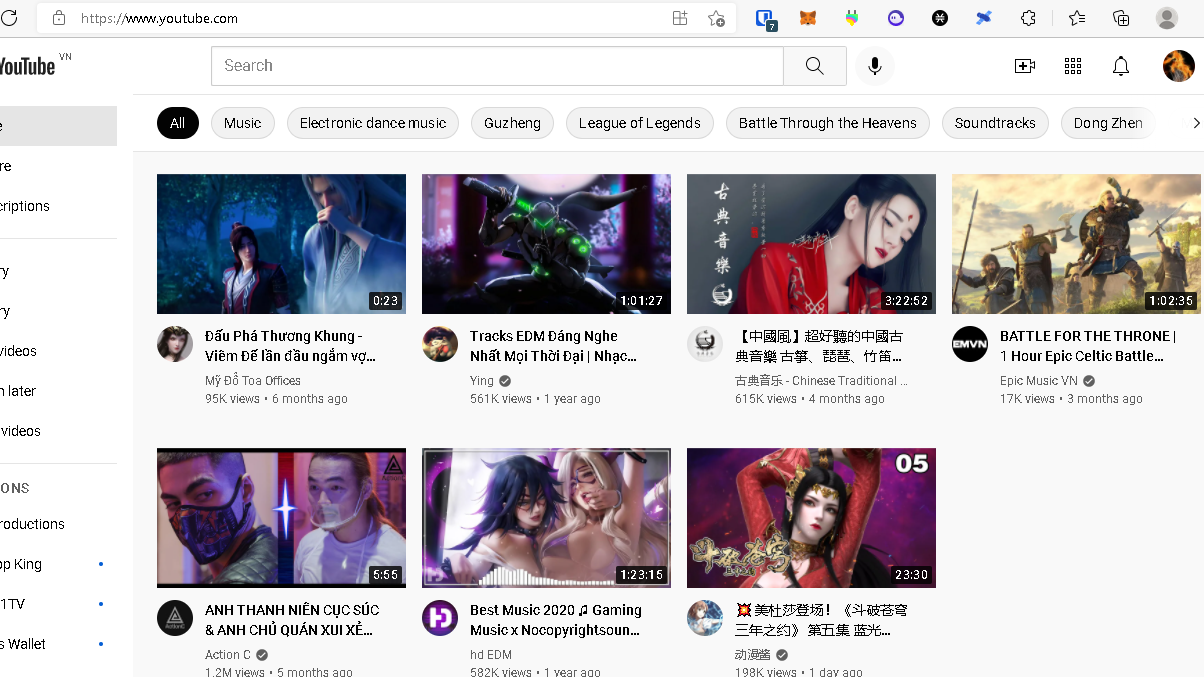This screenshot has height=677, width=1204.
Task: Open the 动漫鲨 channel avatar
Action: [x=705, y=618]
